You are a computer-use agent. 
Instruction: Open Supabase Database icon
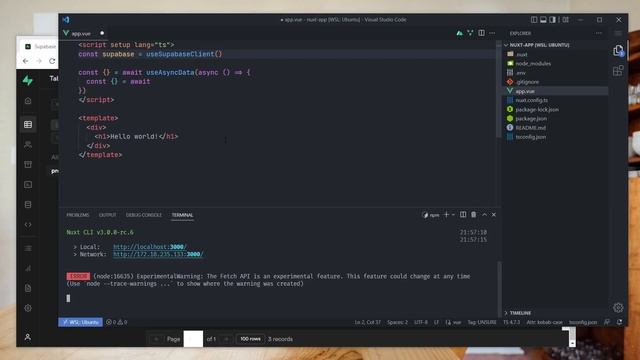pyautogui.click(x=28, y=204)
